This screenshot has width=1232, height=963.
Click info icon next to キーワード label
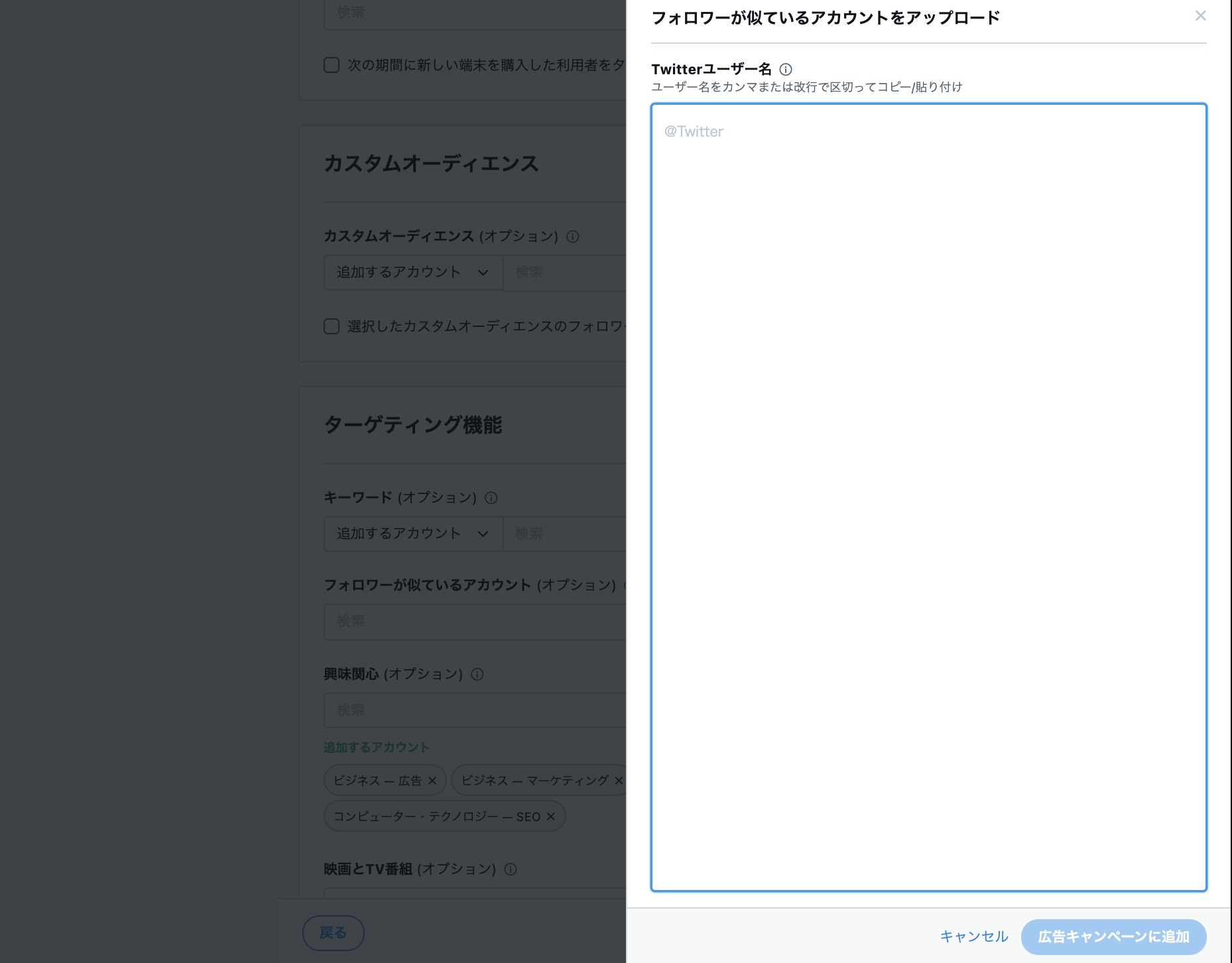[491, 498]
